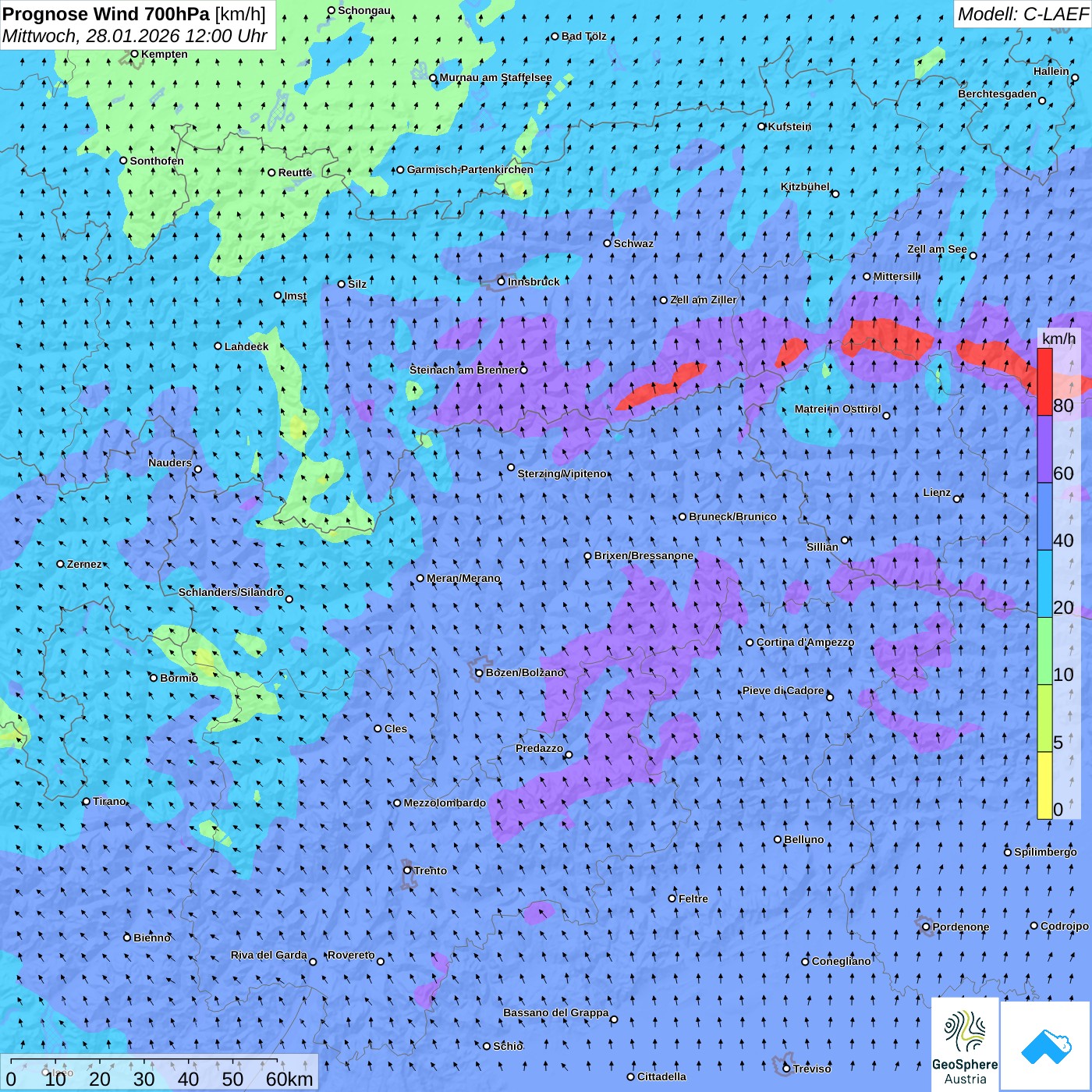The image size is (1092, 1092).
Task: Click the light blue 20 km/h legend swatch
Action: click(x=1044, y=584)
